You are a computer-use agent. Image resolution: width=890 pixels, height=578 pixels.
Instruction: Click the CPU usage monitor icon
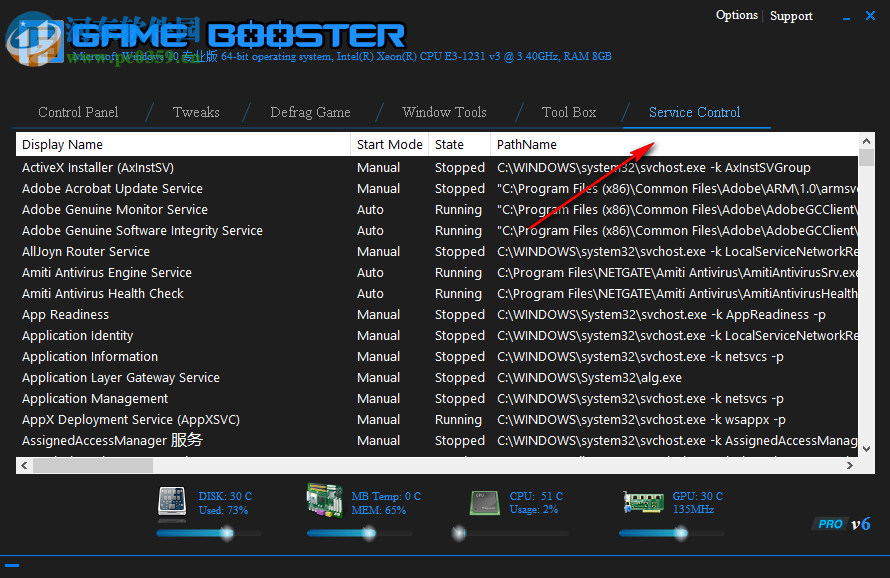pyautogui.click(x=484, y=503)
